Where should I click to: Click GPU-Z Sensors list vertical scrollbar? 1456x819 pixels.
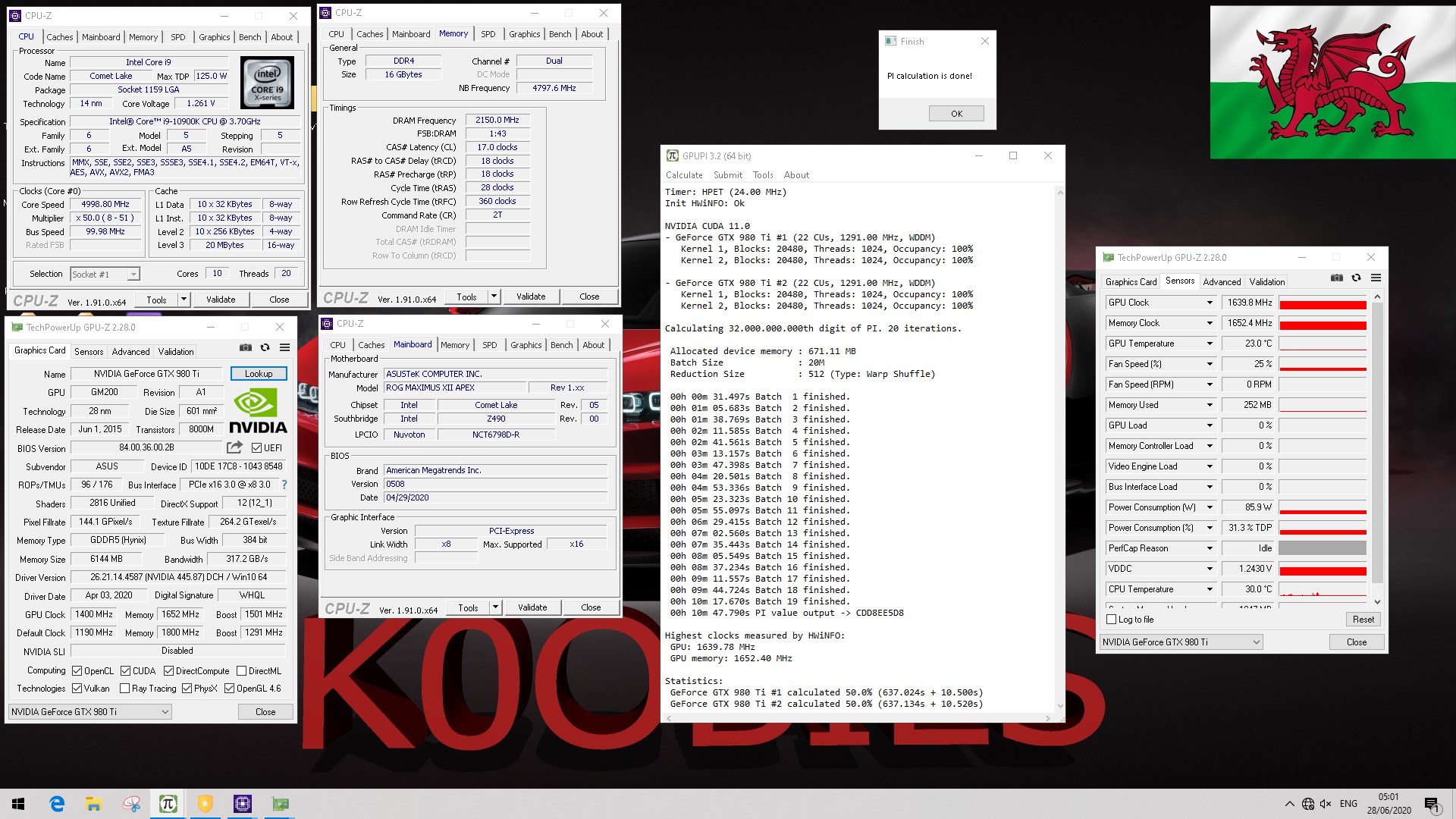(x=1378, y=449)
